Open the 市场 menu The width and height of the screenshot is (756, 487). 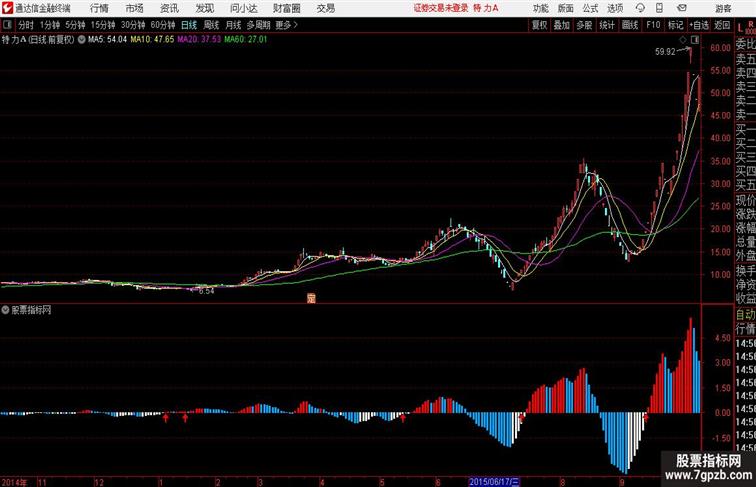135,8
